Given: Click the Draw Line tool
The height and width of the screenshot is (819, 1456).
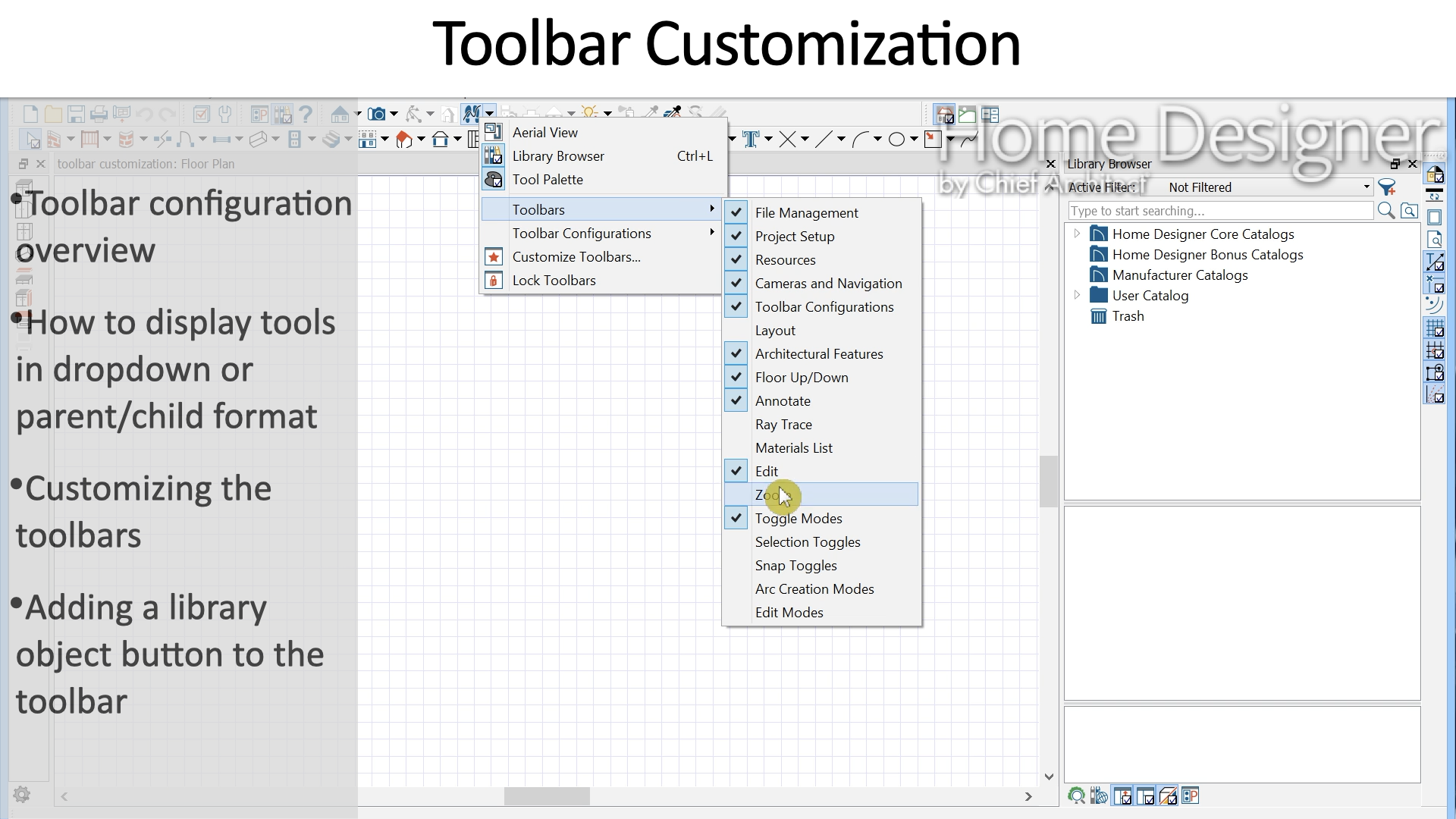Looking at the screenshot, I should click(x=824, y=140).
